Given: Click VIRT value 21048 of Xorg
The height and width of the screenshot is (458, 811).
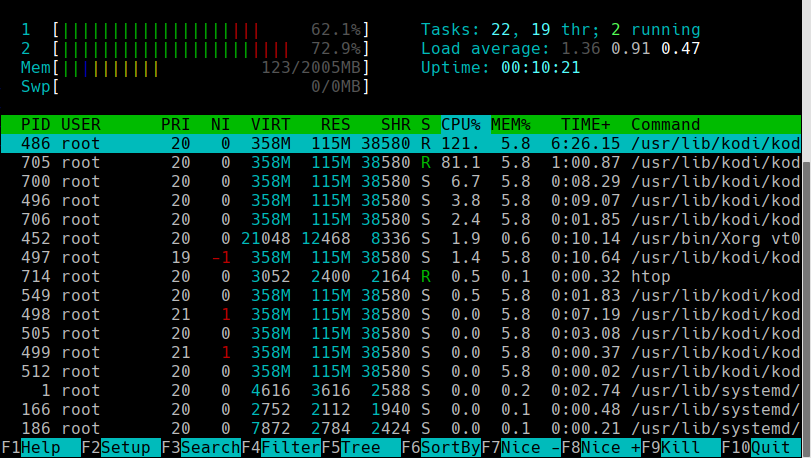Looking at the screenshot, I should (266, 238).
